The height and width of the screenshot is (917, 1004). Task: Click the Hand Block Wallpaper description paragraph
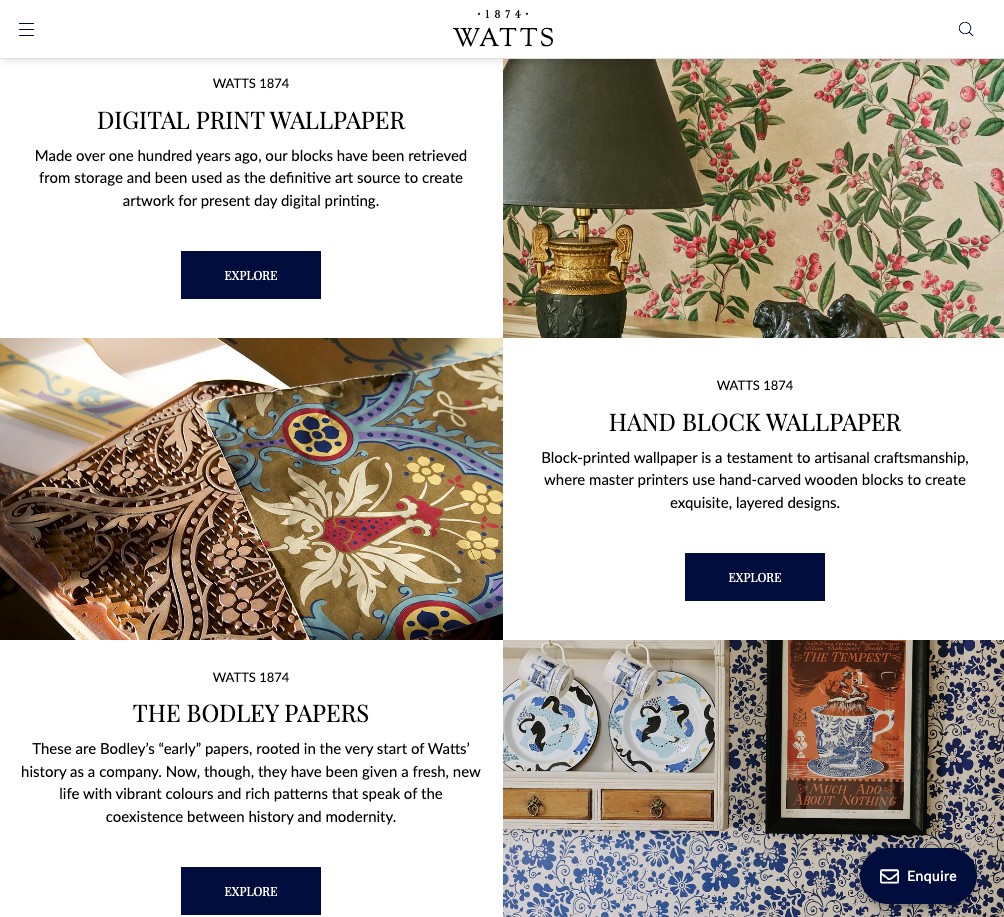point(755,480)
